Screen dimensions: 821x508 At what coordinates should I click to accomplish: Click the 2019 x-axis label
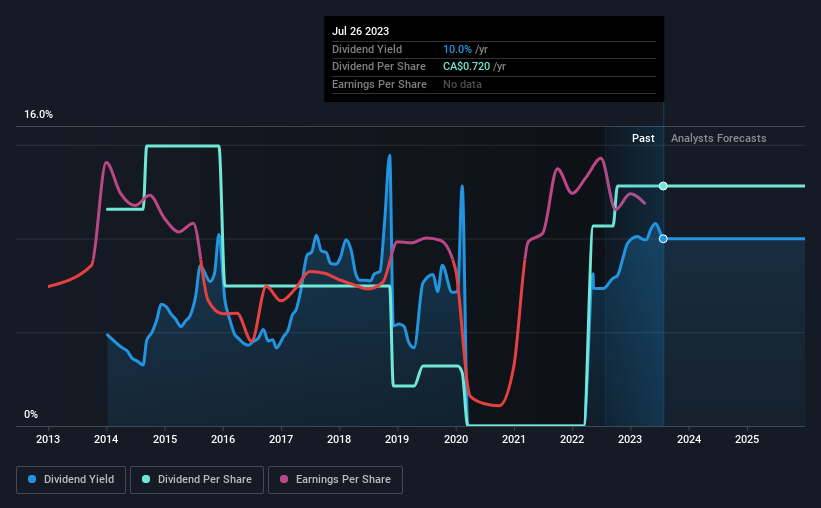[397, 439]
